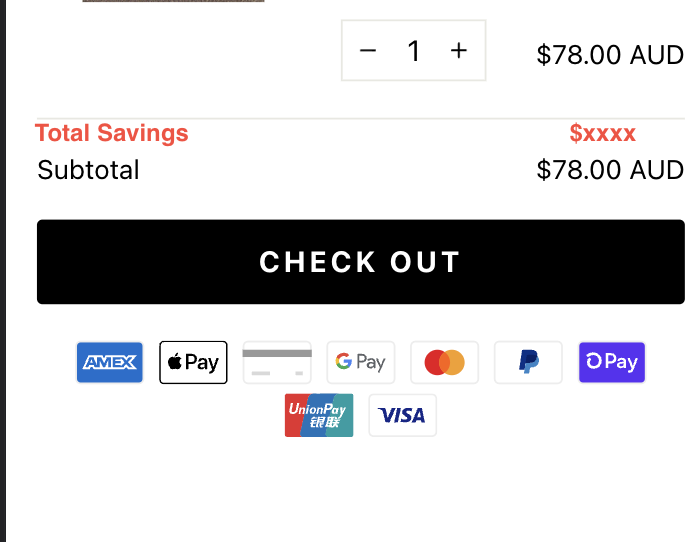Proceed with the CHECK OUT button
This screenshot has width=700, height=542.
coord(361,262)
